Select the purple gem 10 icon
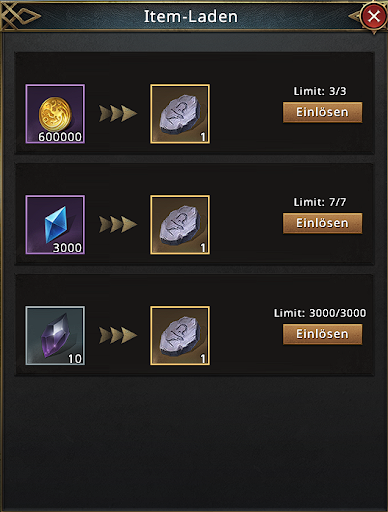Screen dimensions: 388x512 (55, 336)
